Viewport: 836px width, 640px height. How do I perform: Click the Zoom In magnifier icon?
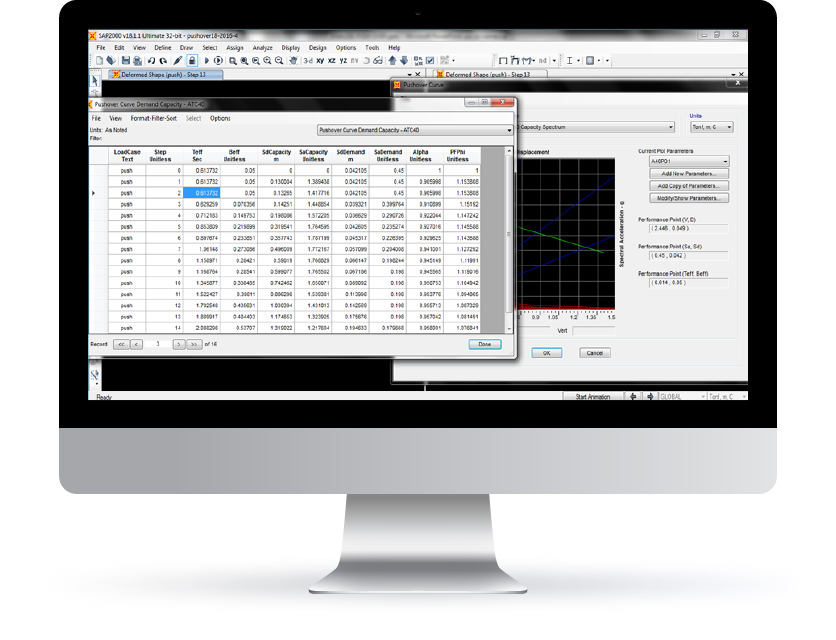pos(267,61)
